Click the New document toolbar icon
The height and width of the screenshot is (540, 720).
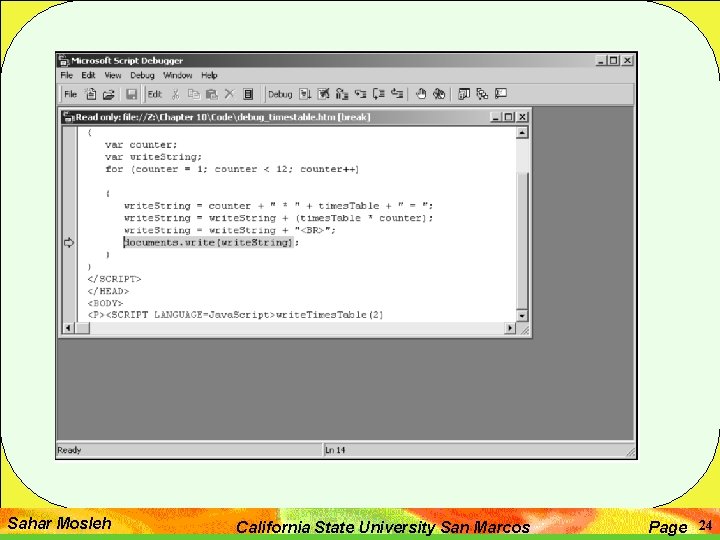(x=91, y=94)
